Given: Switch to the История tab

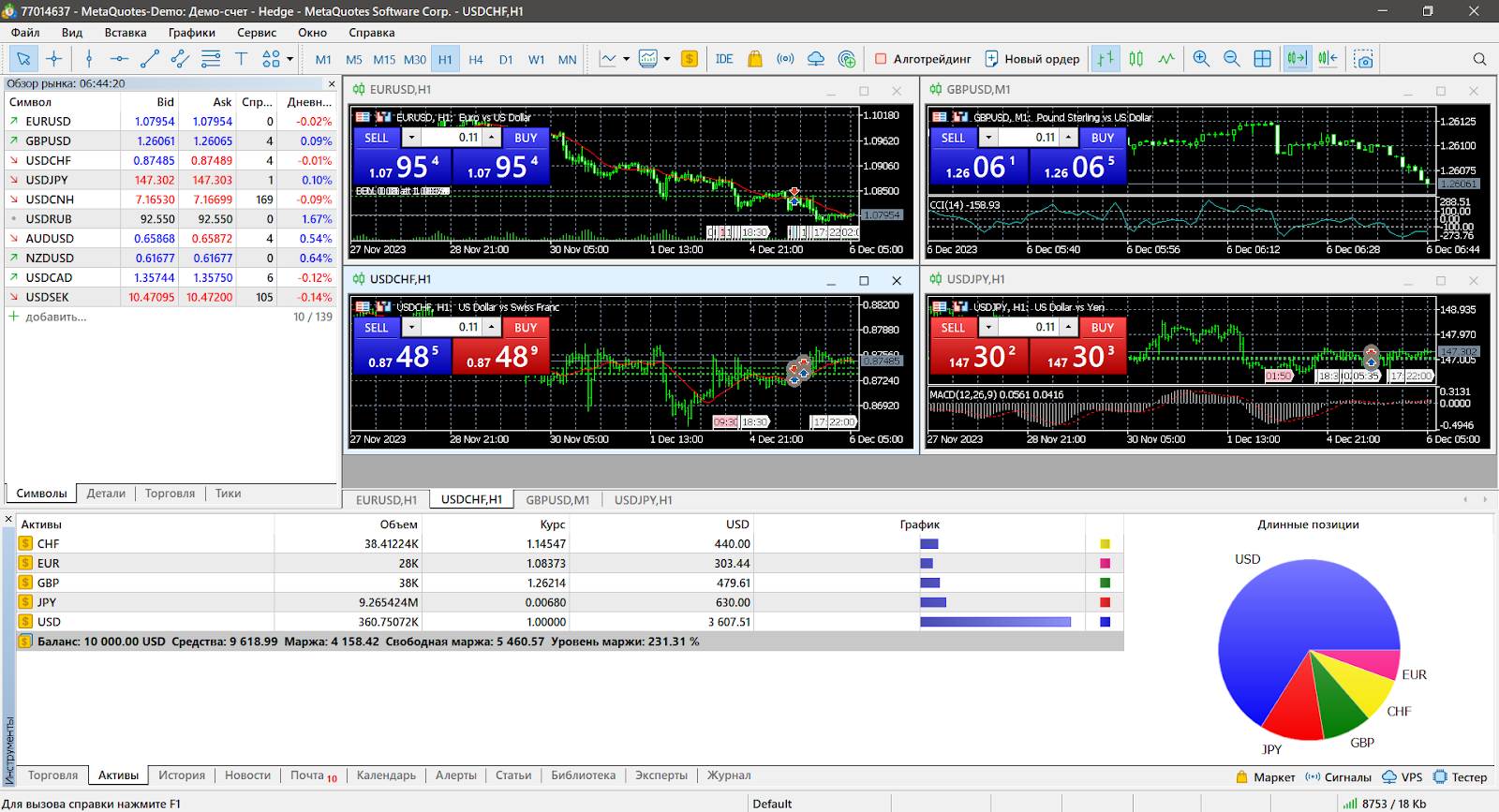Looking at the screenshot, I should coord(182,775).
